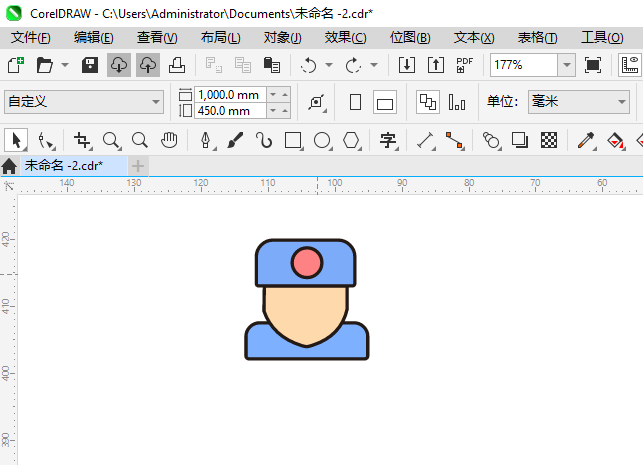Expand the 自定义 page size dropdown

click(156, 102)
